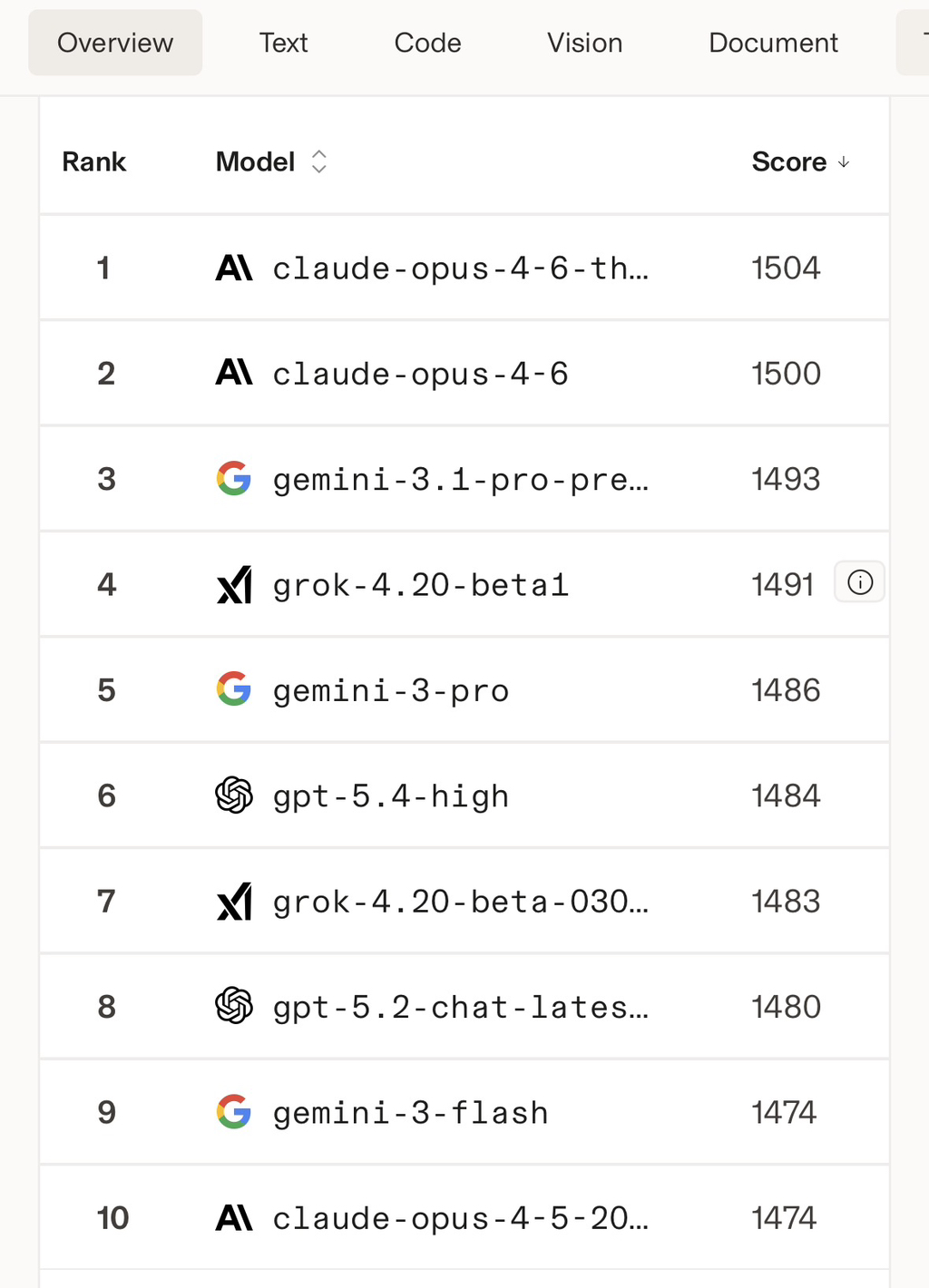Select the OpenAI icon beside gpt-5.4-high
Image resolution: width=929 pixels, height=1288 pixels.
click(x=234, y=795)
